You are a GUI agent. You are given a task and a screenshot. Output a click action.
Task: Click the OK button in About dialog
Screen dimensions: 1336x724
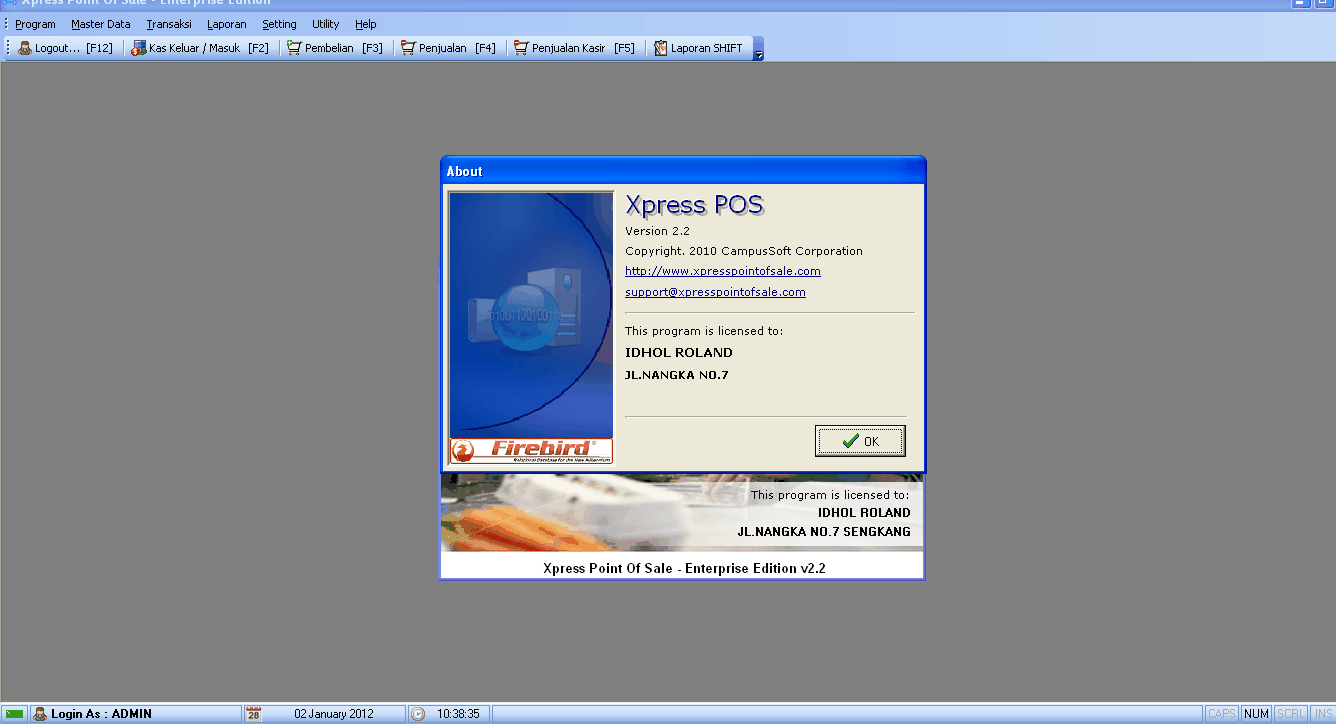(860, 441)
